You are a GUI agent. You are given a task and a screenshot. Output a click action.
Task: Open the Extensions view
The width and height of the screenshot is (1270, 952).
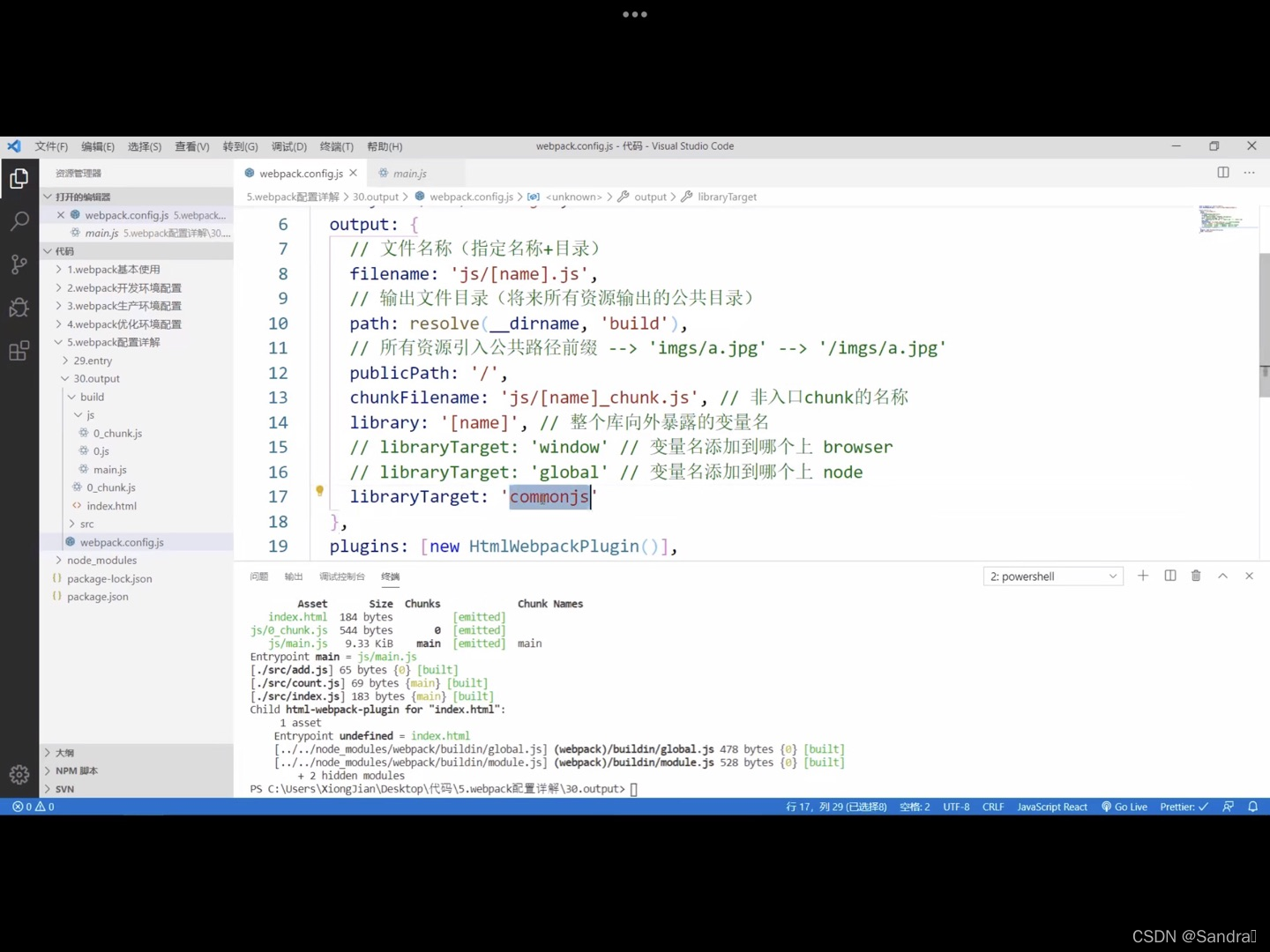(19, 350)
